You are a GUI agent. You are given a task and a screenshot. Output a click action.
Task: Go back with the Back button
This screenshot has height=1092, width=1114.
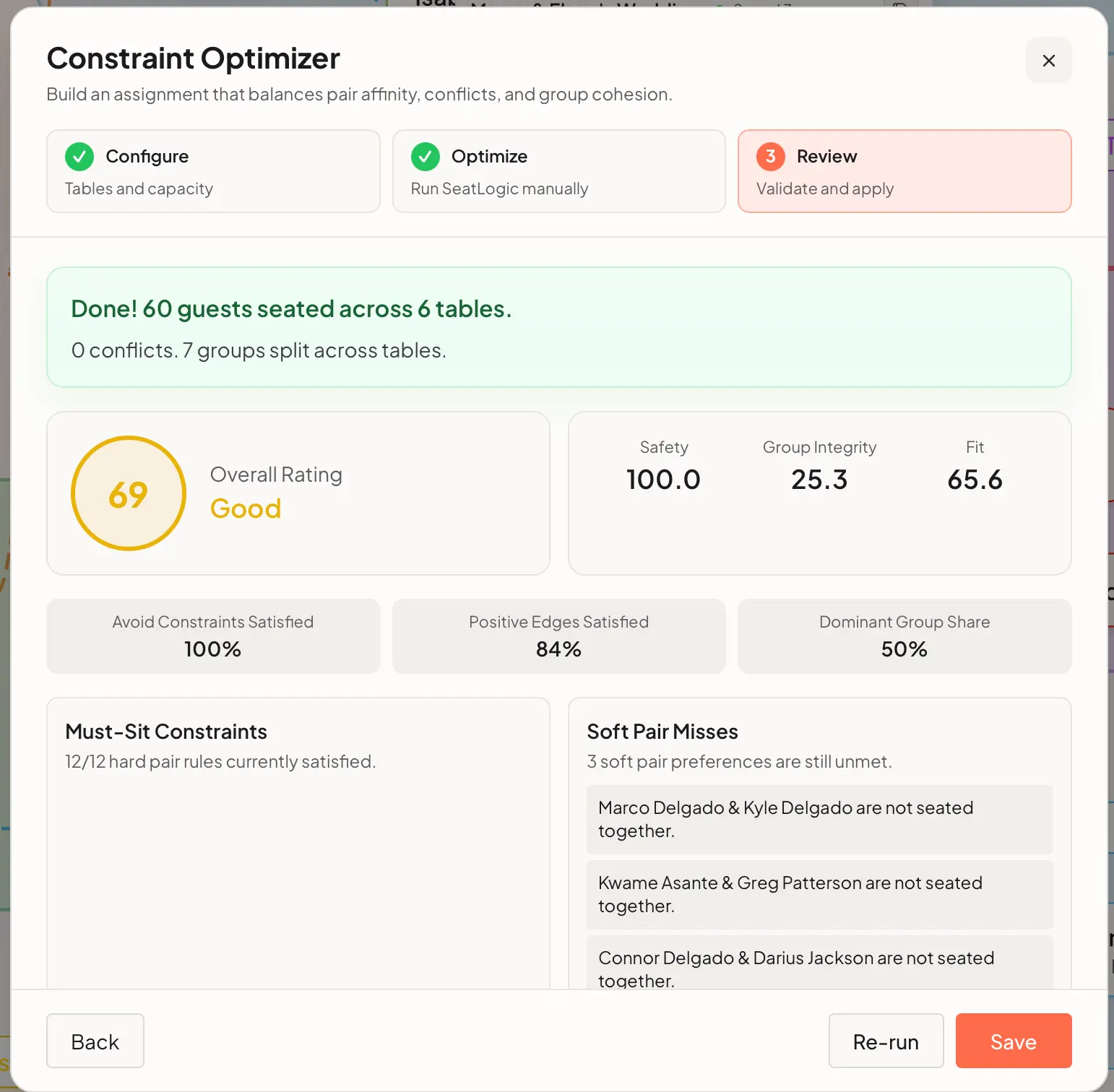point(95,1041)
